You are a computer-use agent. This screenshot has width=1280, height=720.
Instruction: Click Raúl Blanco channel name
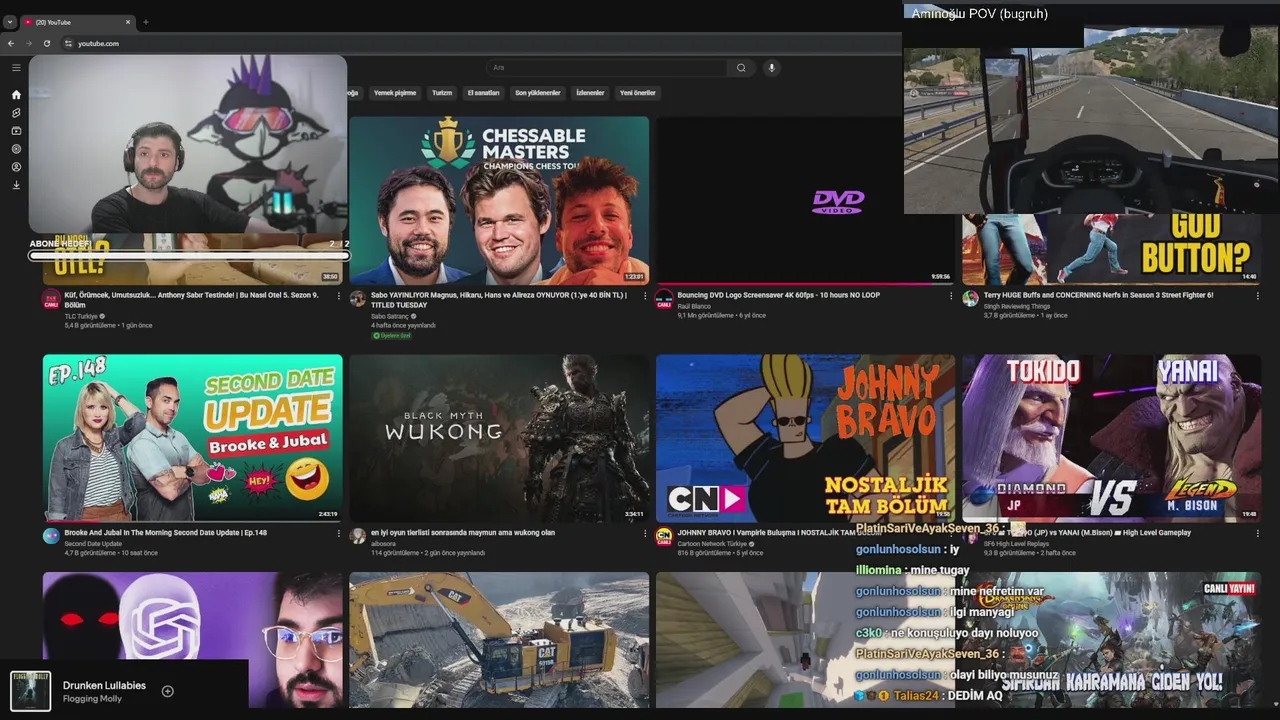click(x=694, y=306)
